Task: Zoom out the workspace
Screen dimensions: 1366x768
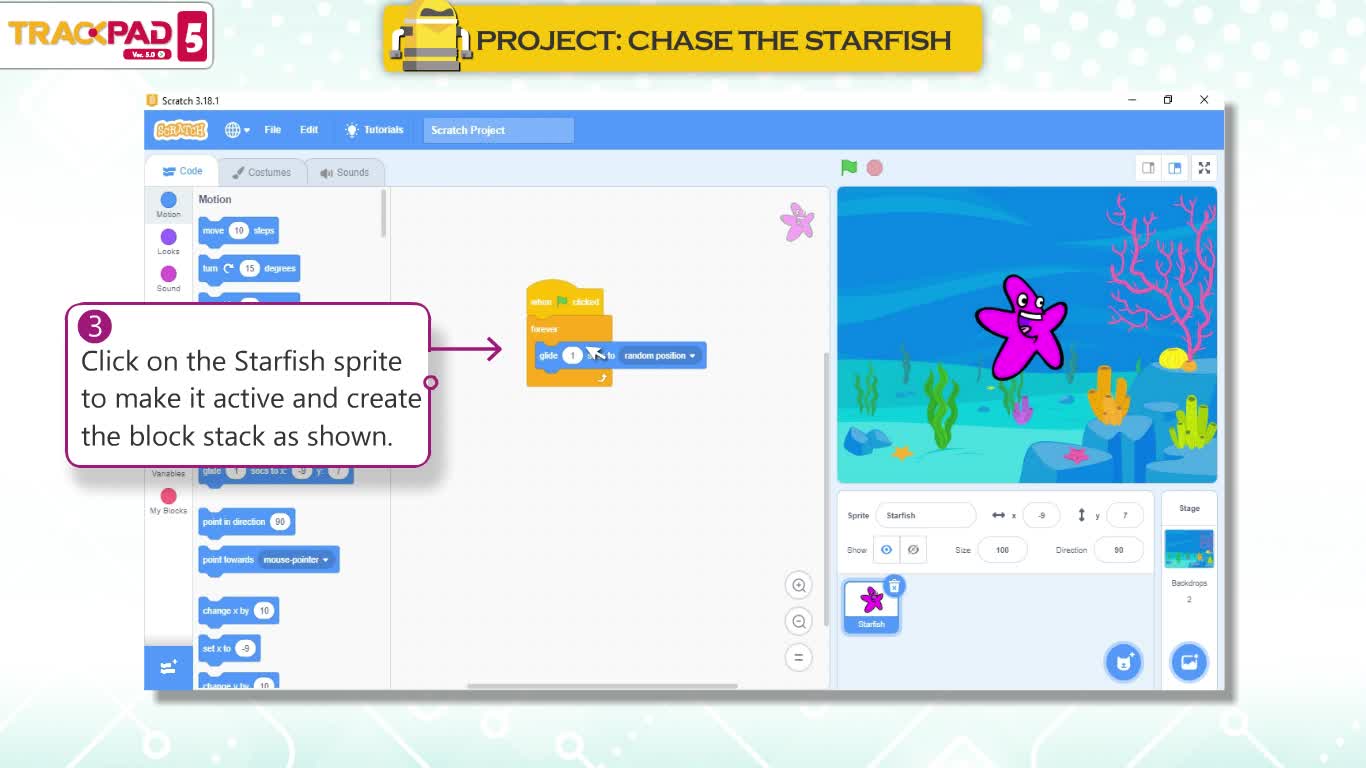Action: tap(798, 622)
